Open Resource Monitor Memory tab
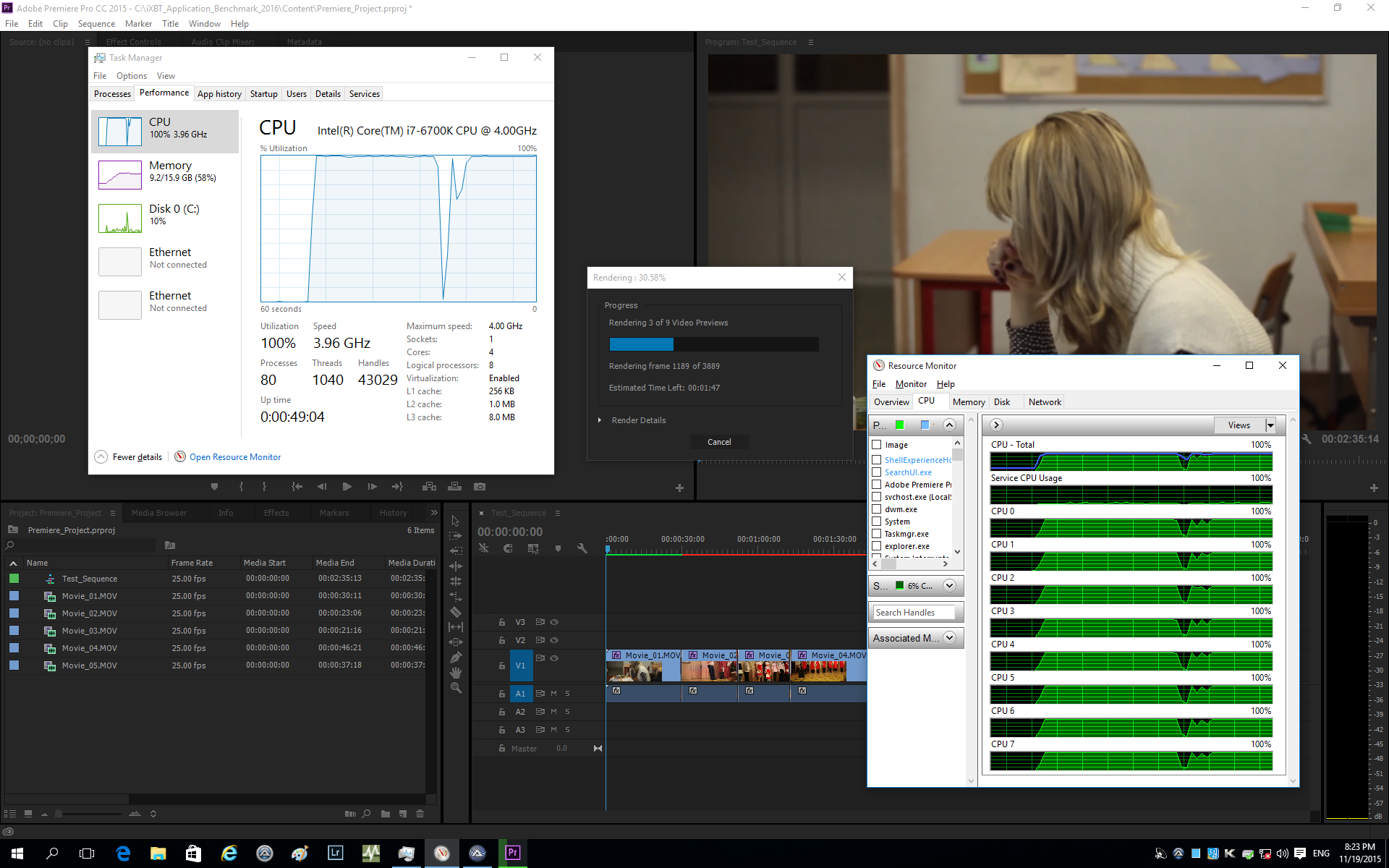This screenshot has width=1389, height=868. point(968,402)
